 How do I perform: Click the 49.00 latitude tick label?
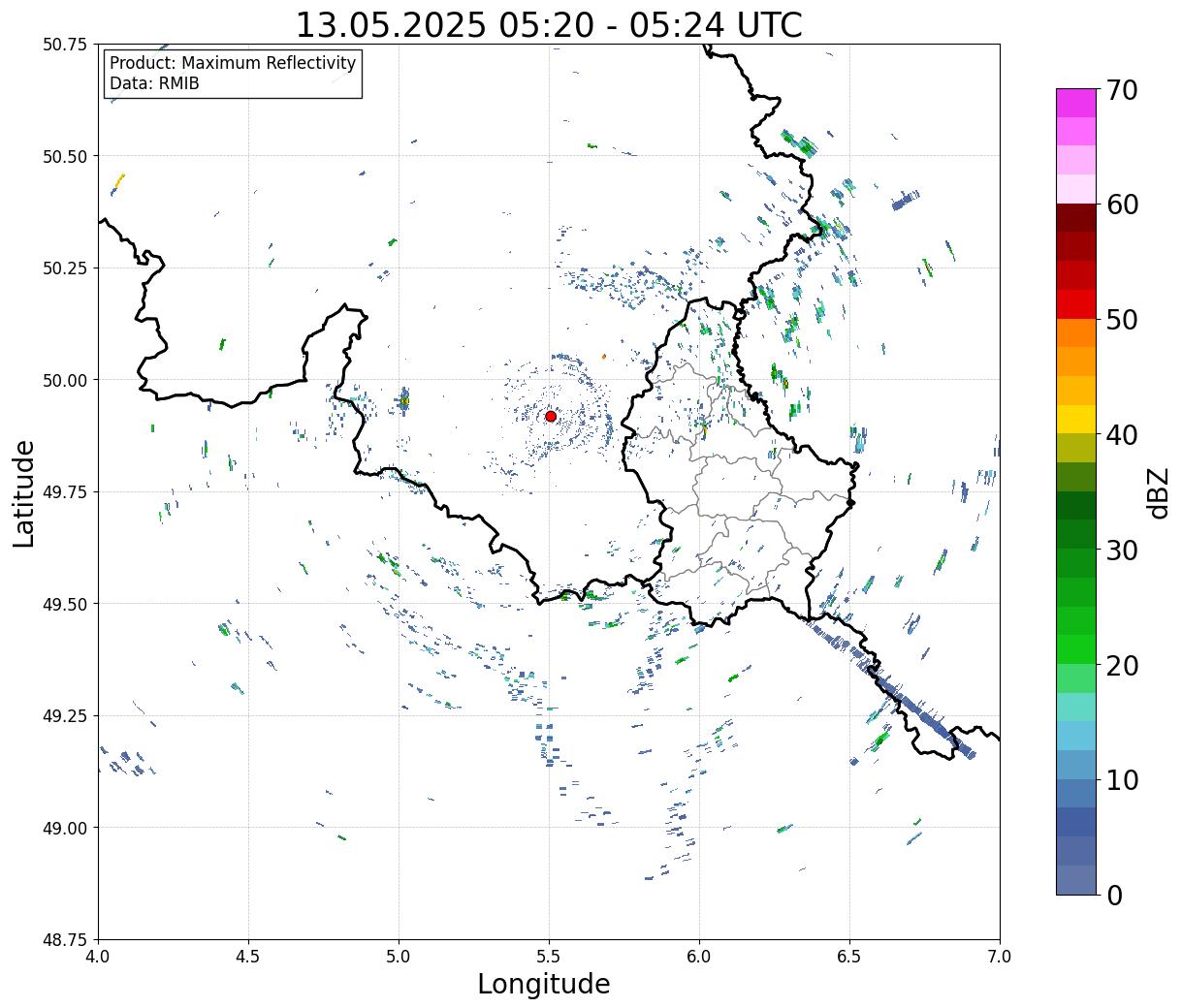click(x=65, y=828)
